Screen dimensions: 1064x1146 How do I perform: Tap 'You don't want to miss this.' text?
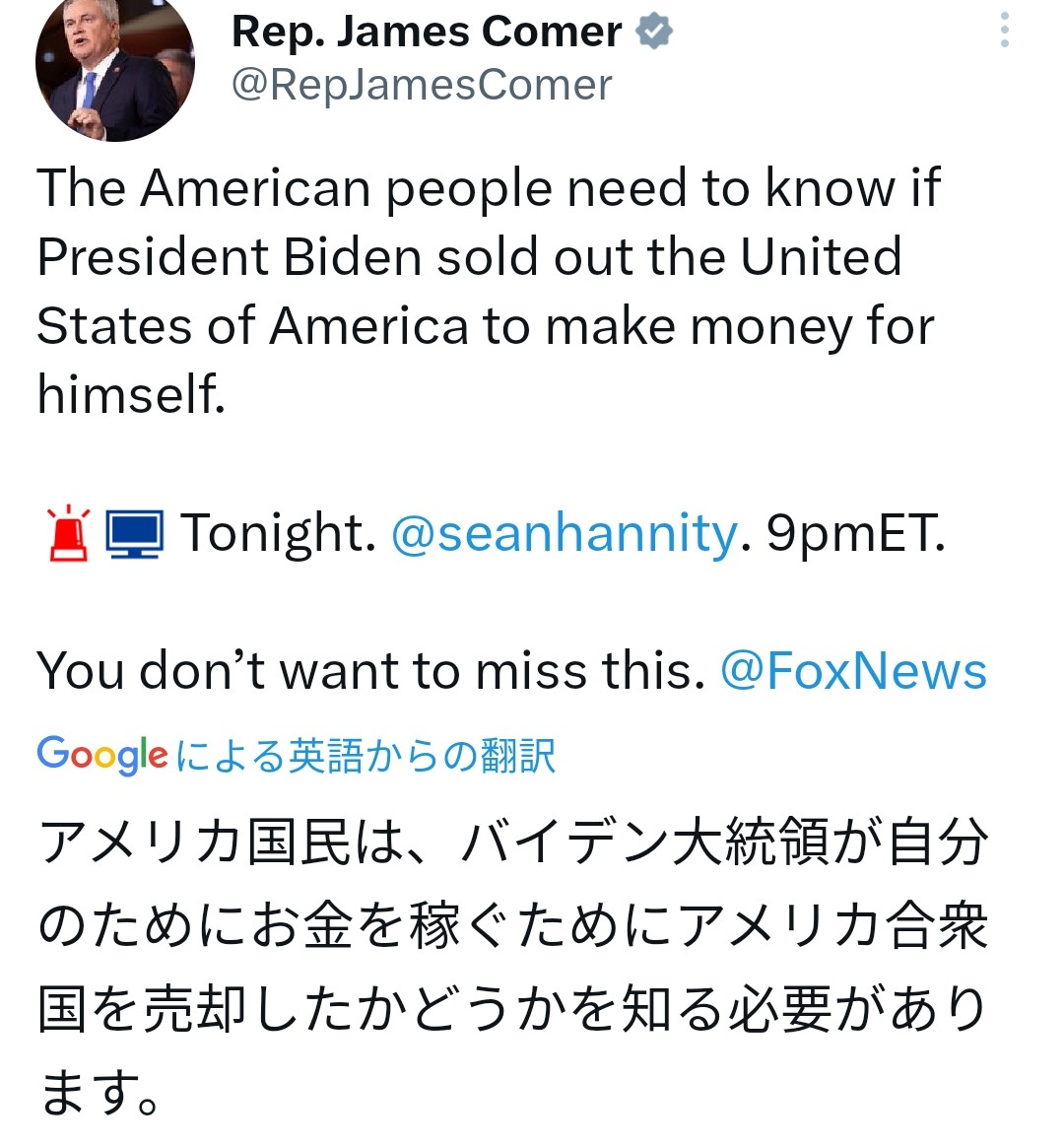tap(370, 670)
